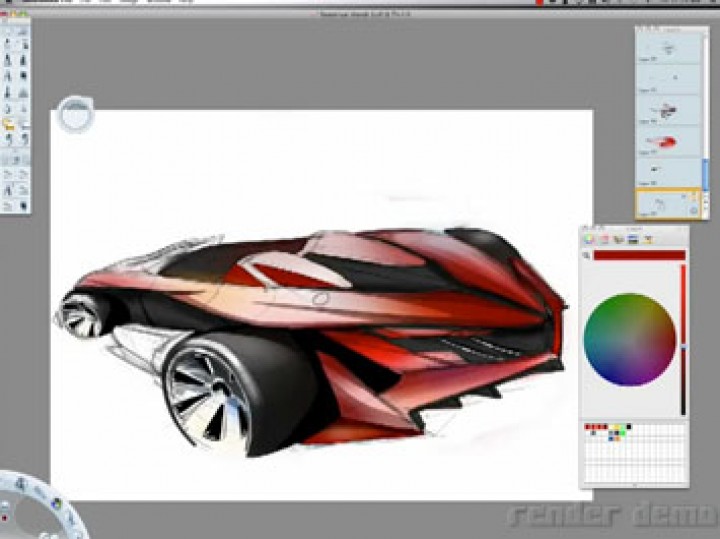The image size is (720, 539).
Task: Choose the orange swatch in palette grid
Action: click(x=617, y=438)
